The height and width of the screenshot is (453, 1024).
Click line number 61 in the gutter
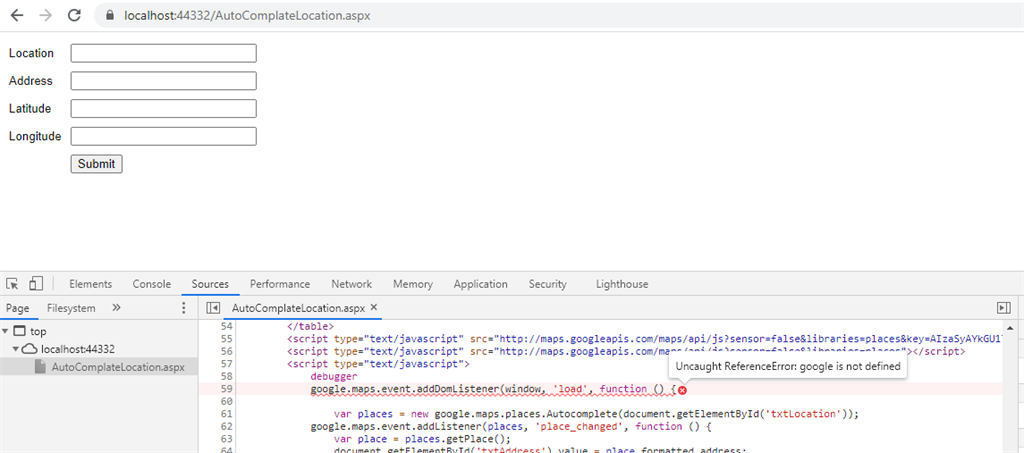[x=227, y=414]
